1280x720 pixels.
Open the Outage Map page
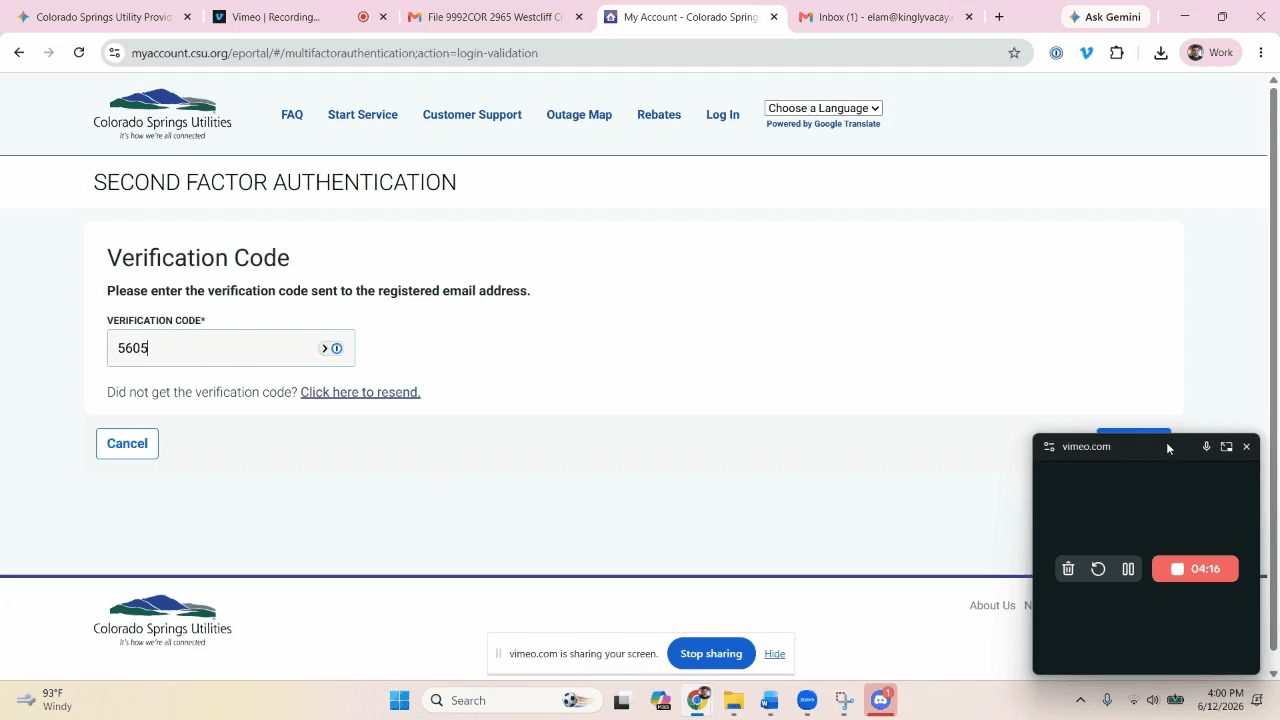(x=579, y=115)
